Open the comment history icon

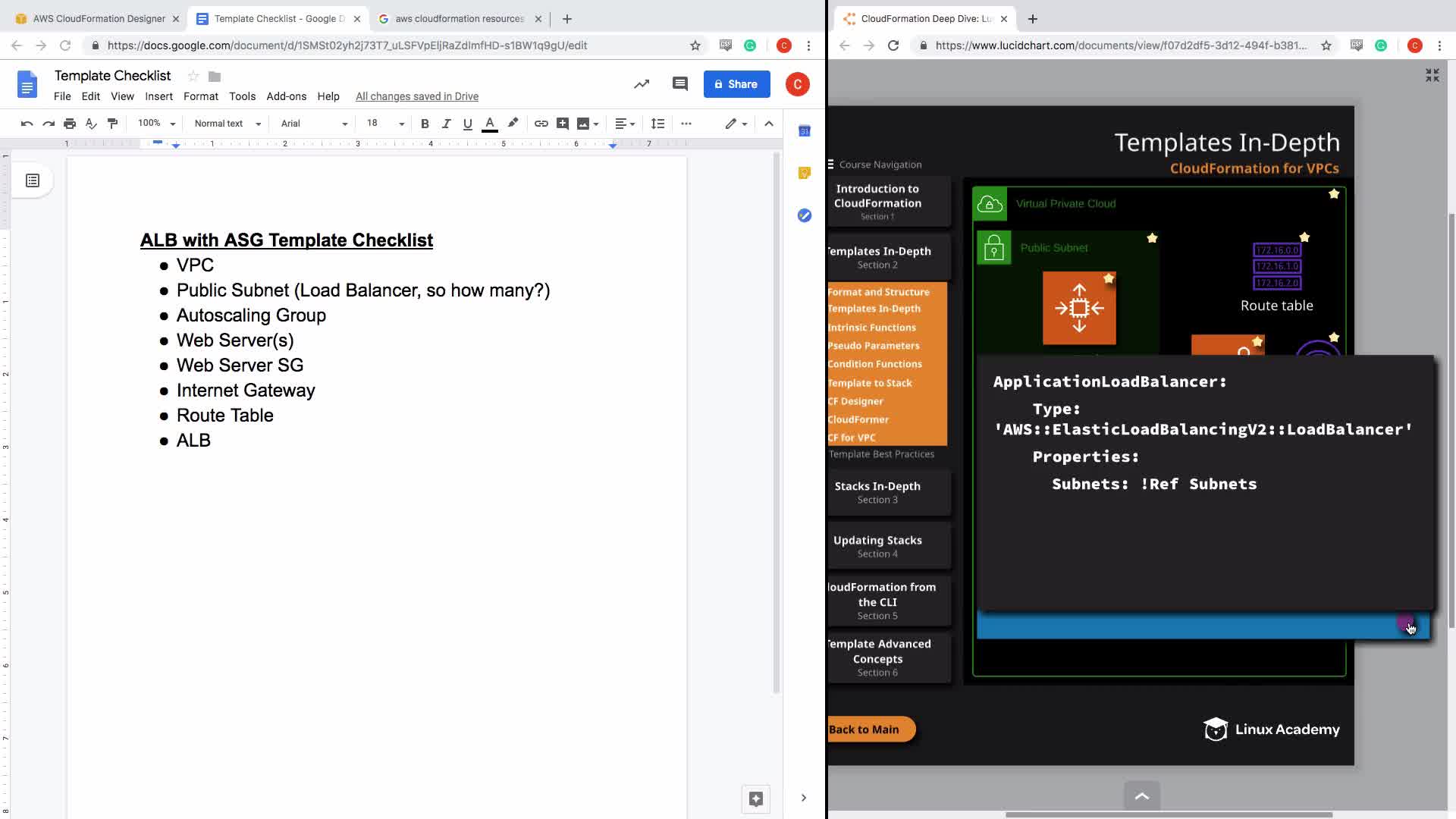tap(679, 84)
